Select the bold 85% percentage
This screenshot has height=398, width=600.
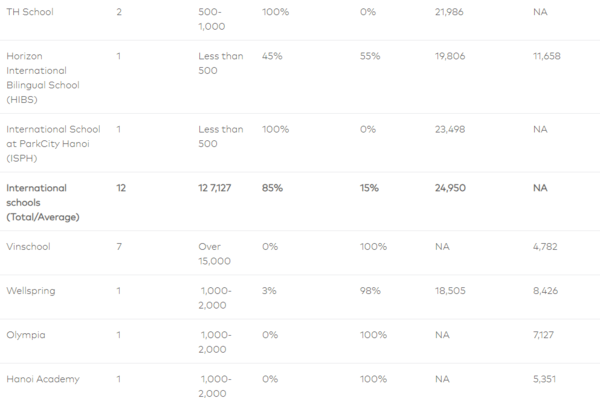tap(272, 188)
